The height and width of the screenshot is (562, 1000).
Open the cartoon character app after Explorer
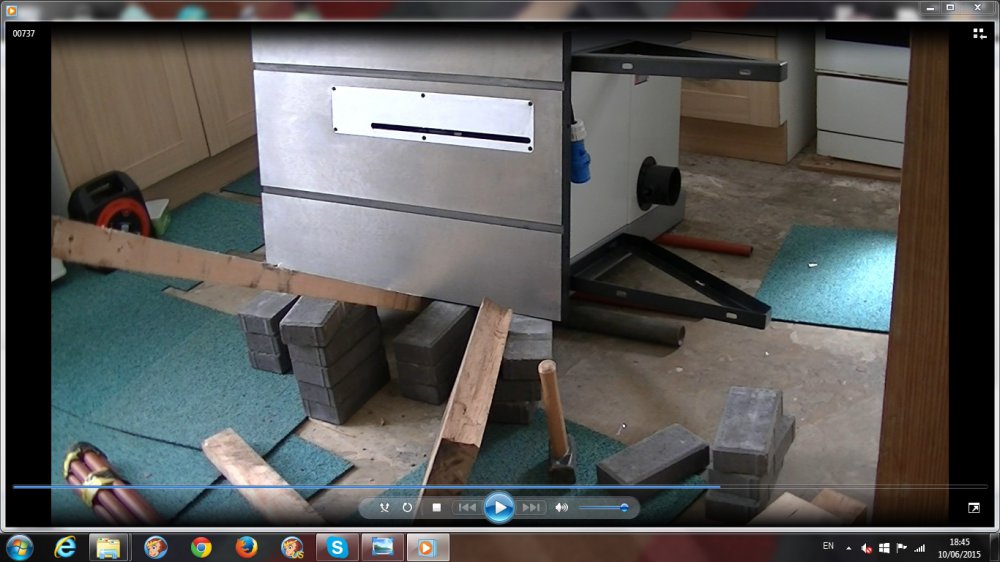(x=156, y=547)
